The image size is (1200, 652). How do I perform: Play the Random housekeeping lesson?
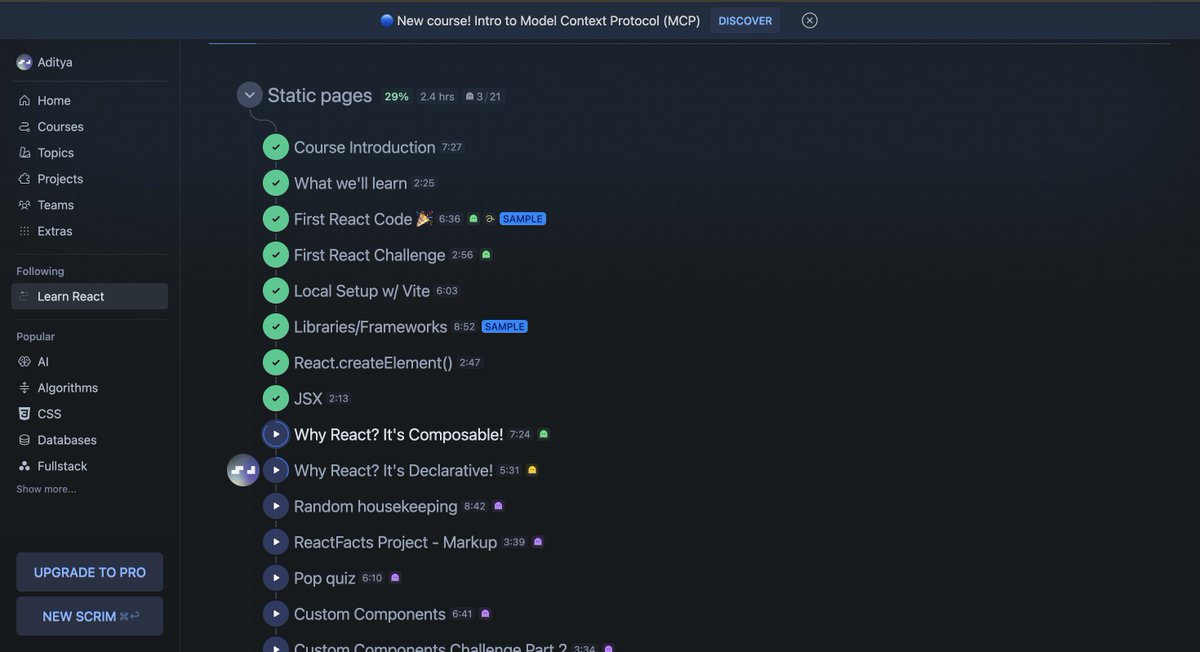coord(276,506)
